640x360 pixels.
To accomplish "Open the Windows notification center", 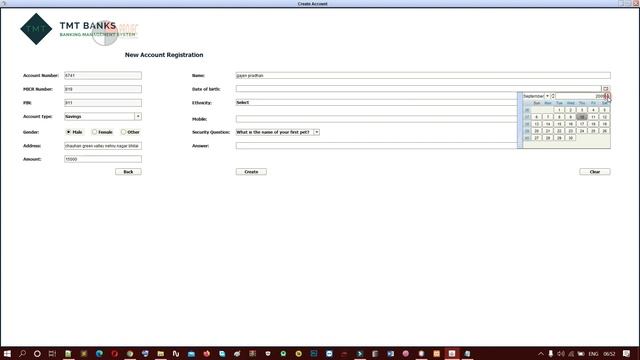I will [627, 353].
